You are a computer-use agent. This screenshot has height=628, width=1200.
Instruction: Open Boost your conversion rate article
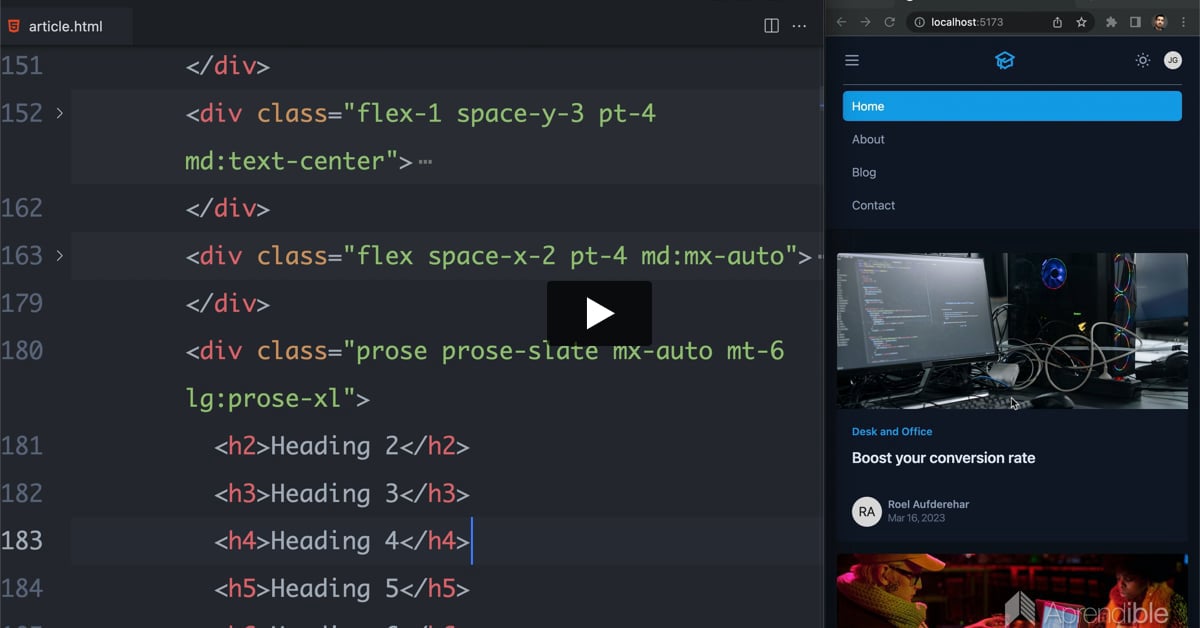click(x=943, y=458)
